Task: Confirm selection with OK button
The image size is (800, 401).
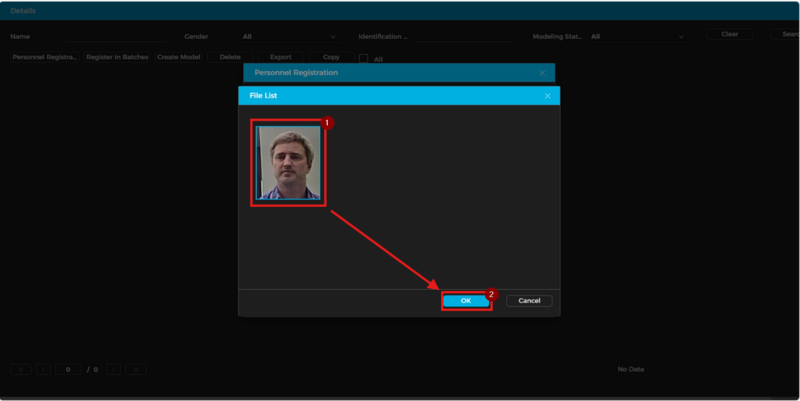Action: coord(465,300)
